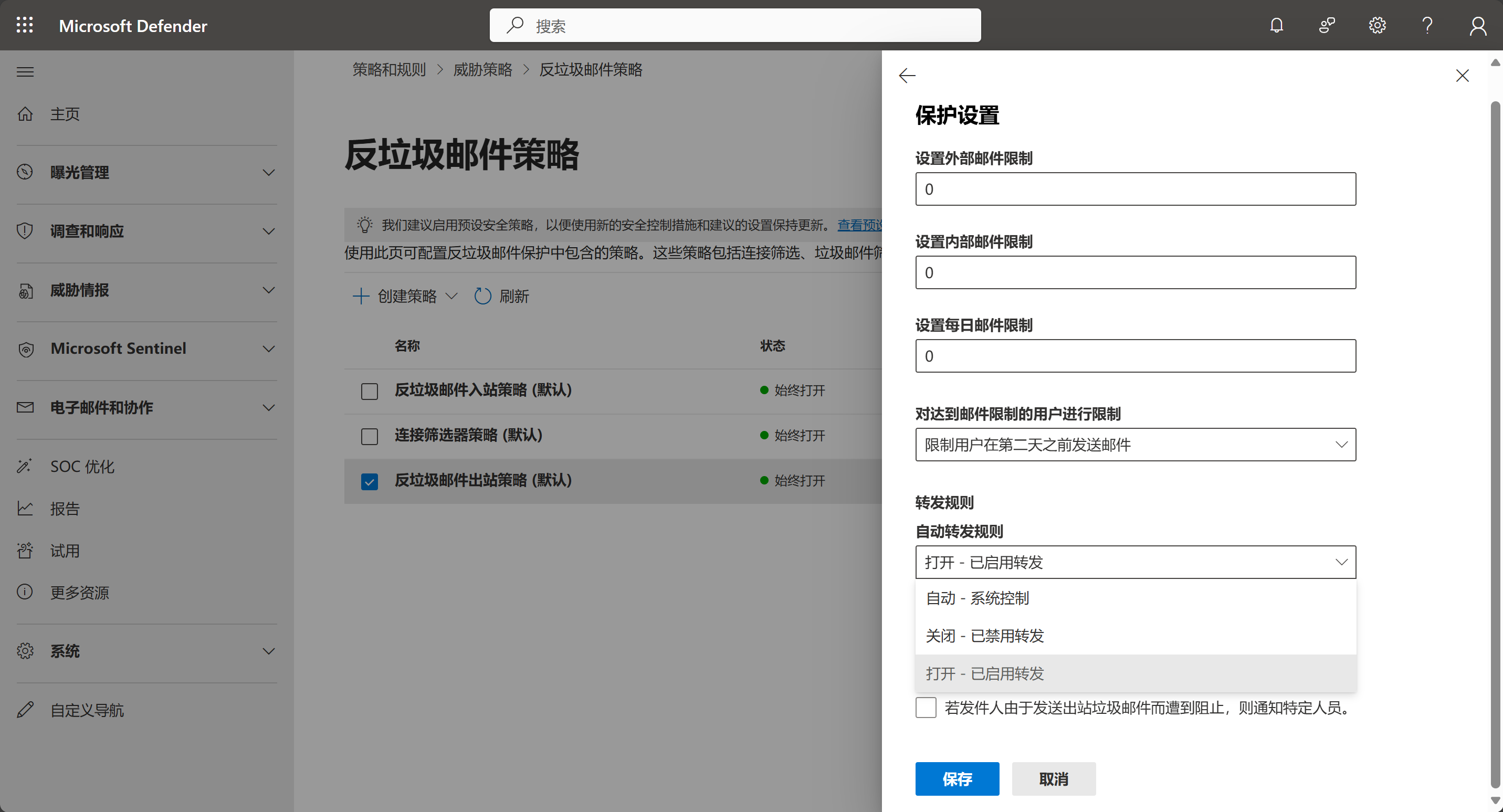Open settings gear in top bar
1503x812 pixels.
pos(1378,25)
